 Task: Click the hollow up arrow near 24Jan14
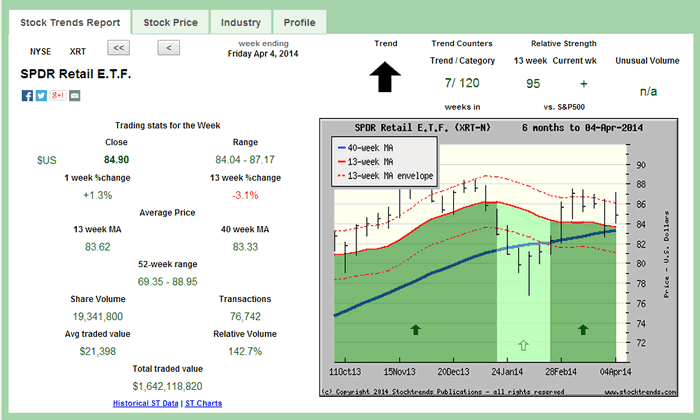[523, 345]
